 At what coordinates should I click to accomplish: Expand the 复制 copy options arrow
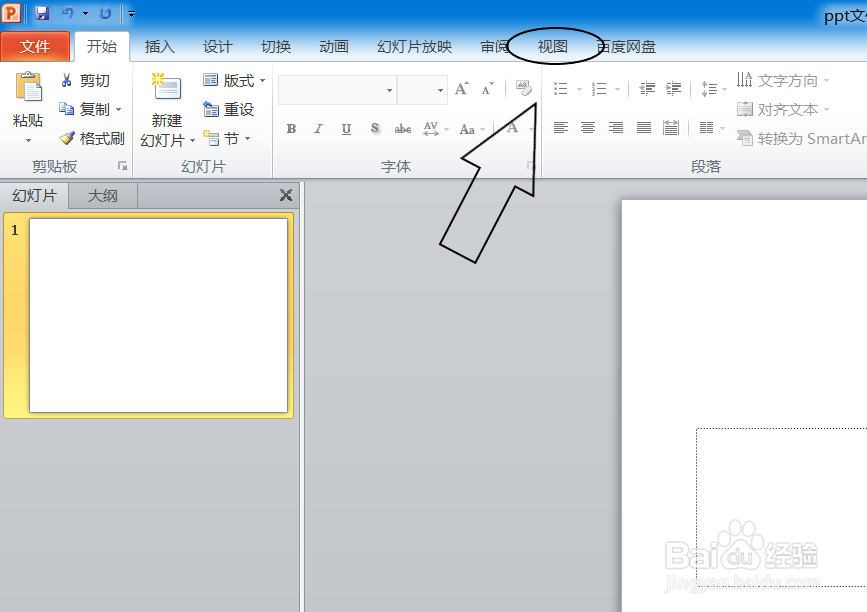[x=118, y=109]
